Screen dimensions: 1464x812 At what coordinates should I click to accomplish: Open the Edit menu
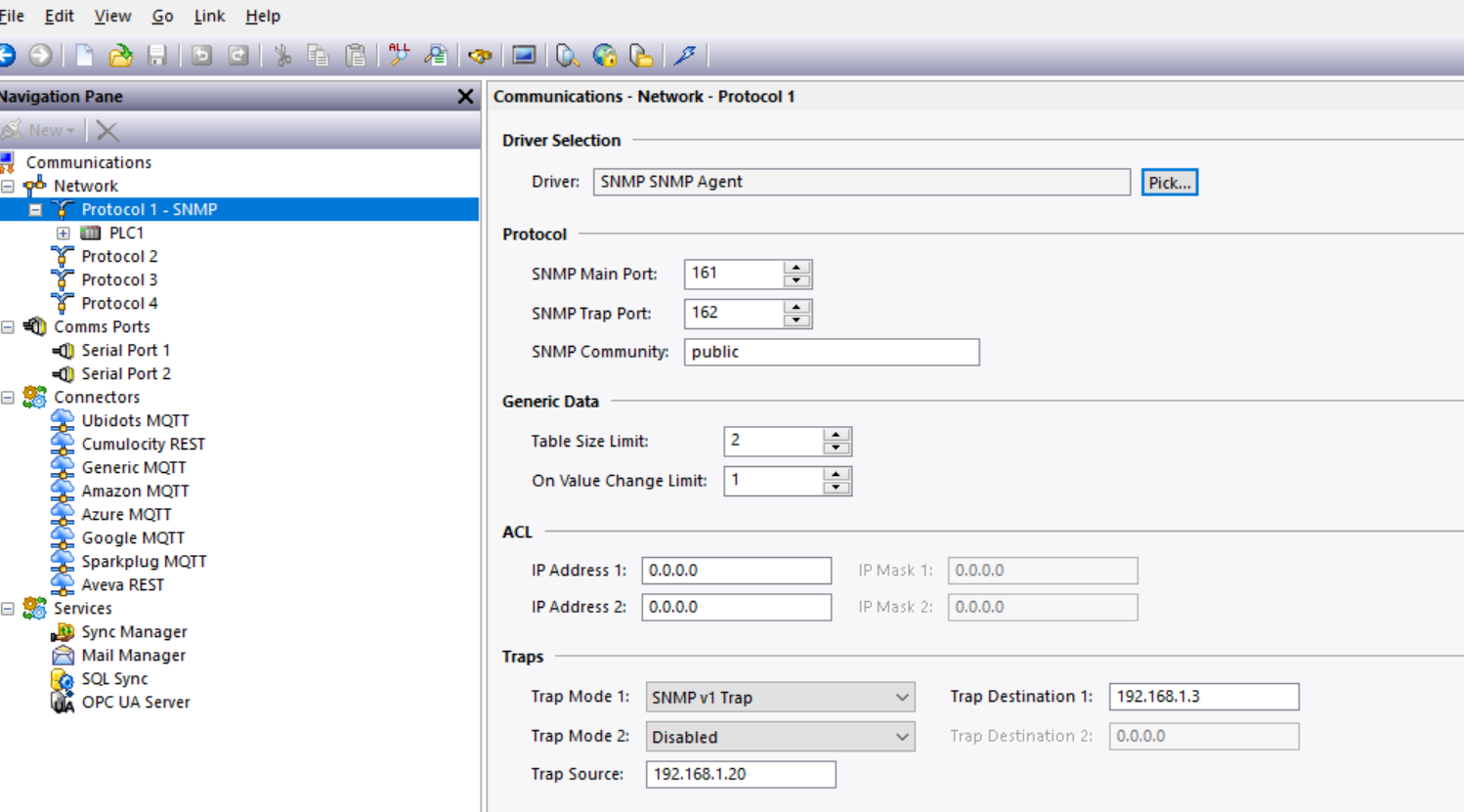click(59, 16)
